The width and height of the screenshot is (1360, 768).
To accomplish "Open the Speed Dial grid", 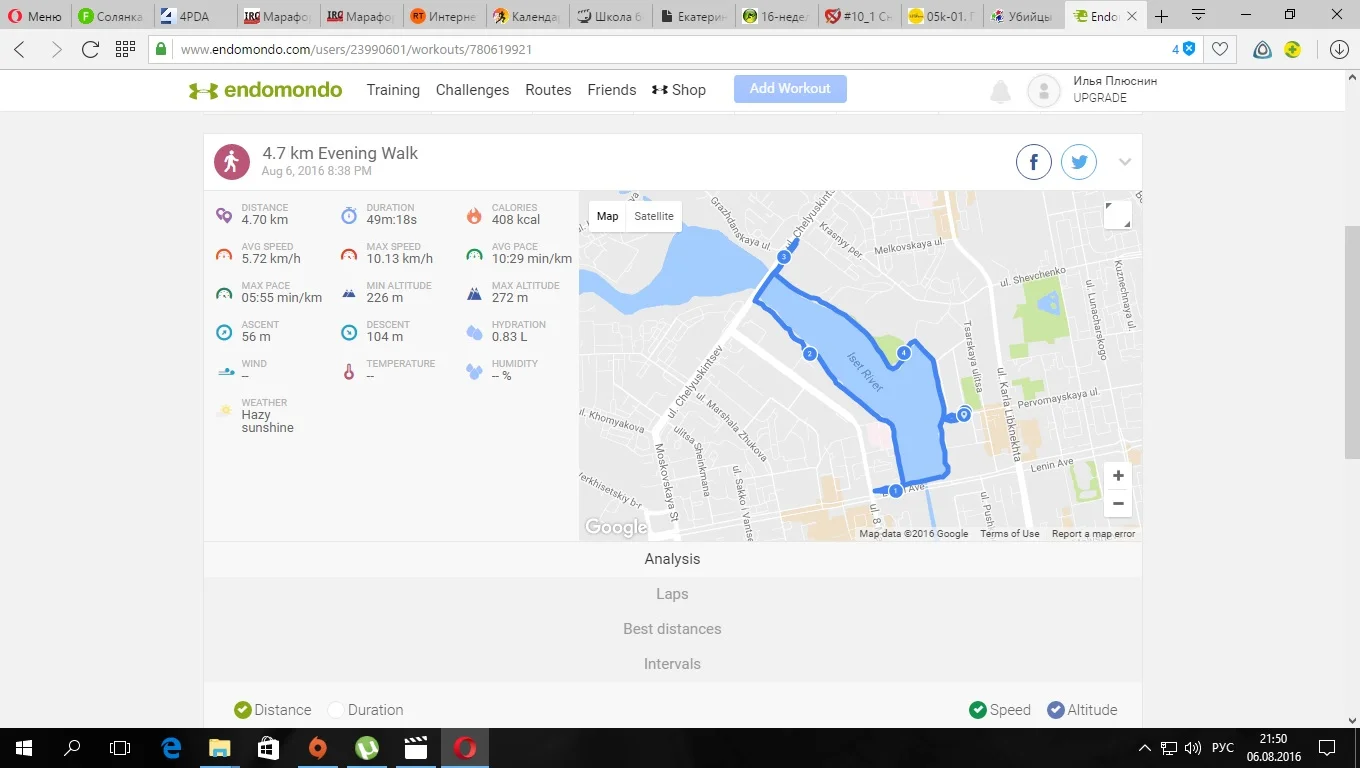I will (x=125, y=49).
